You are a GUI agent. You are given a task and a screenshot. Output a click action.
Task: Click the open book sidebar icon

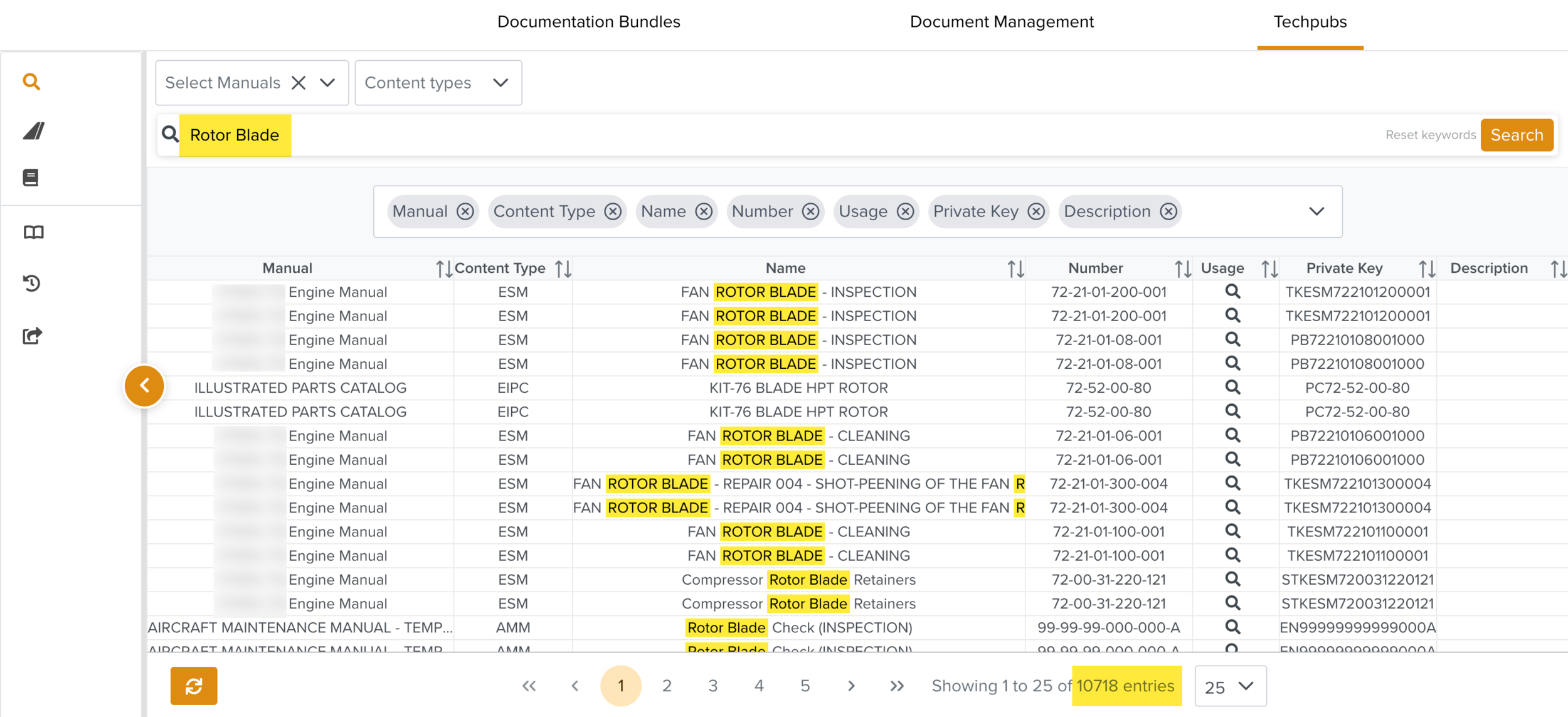[33, 233]
